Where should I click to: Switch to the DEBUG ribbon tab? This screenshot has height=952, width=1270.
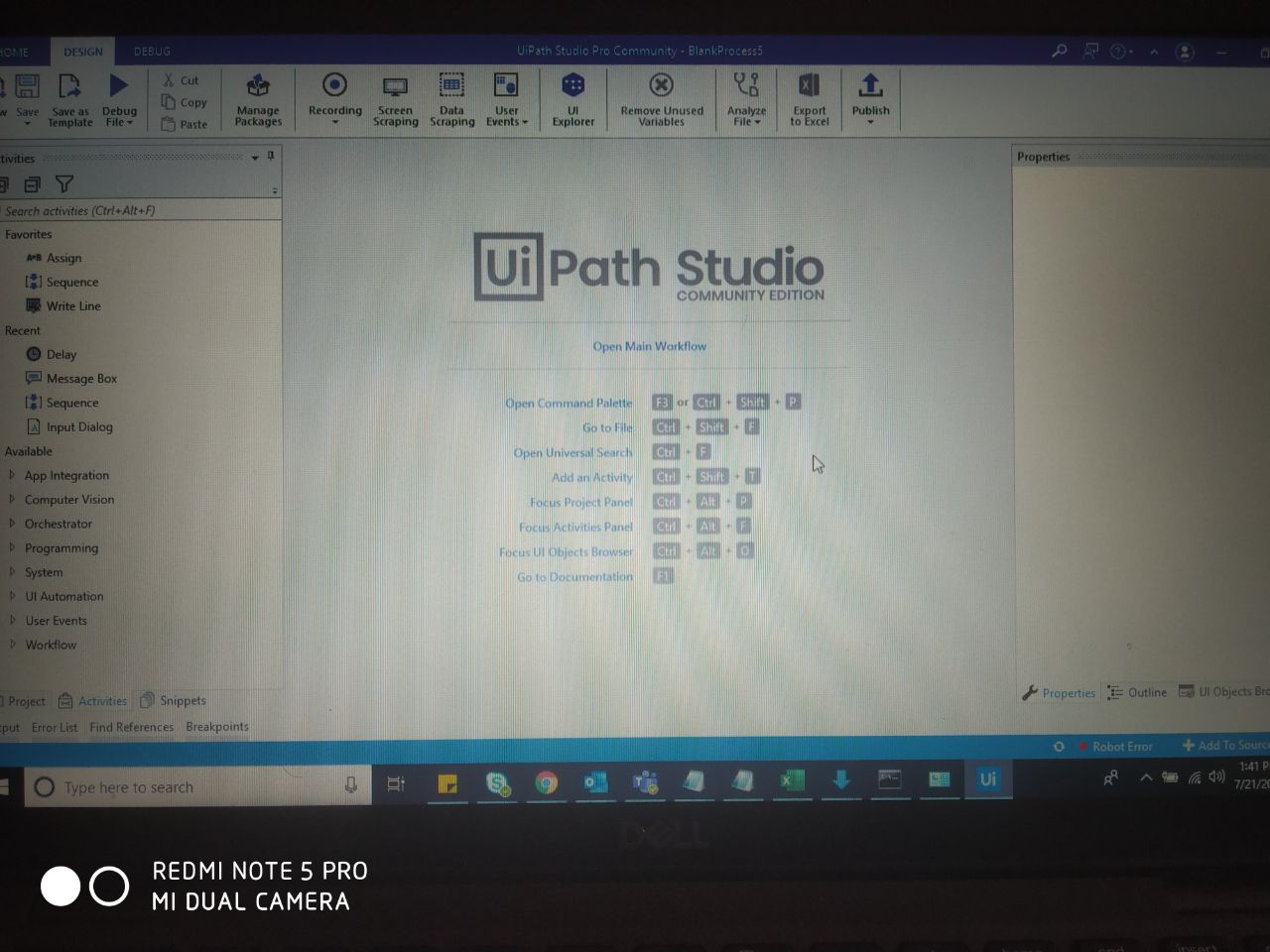click(152, 52)
